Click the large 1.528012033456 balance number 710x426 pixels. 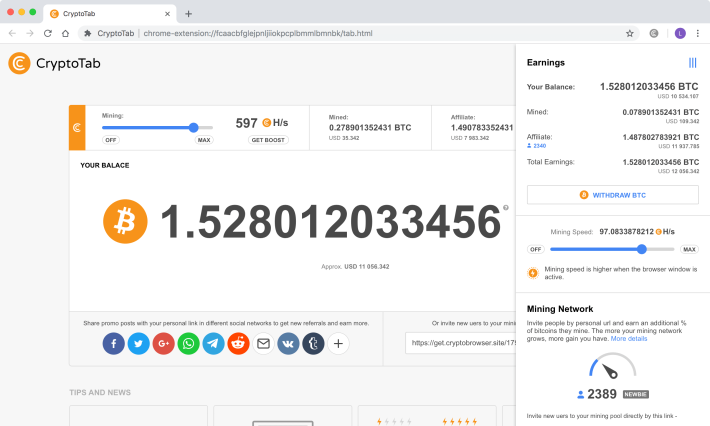331,221
